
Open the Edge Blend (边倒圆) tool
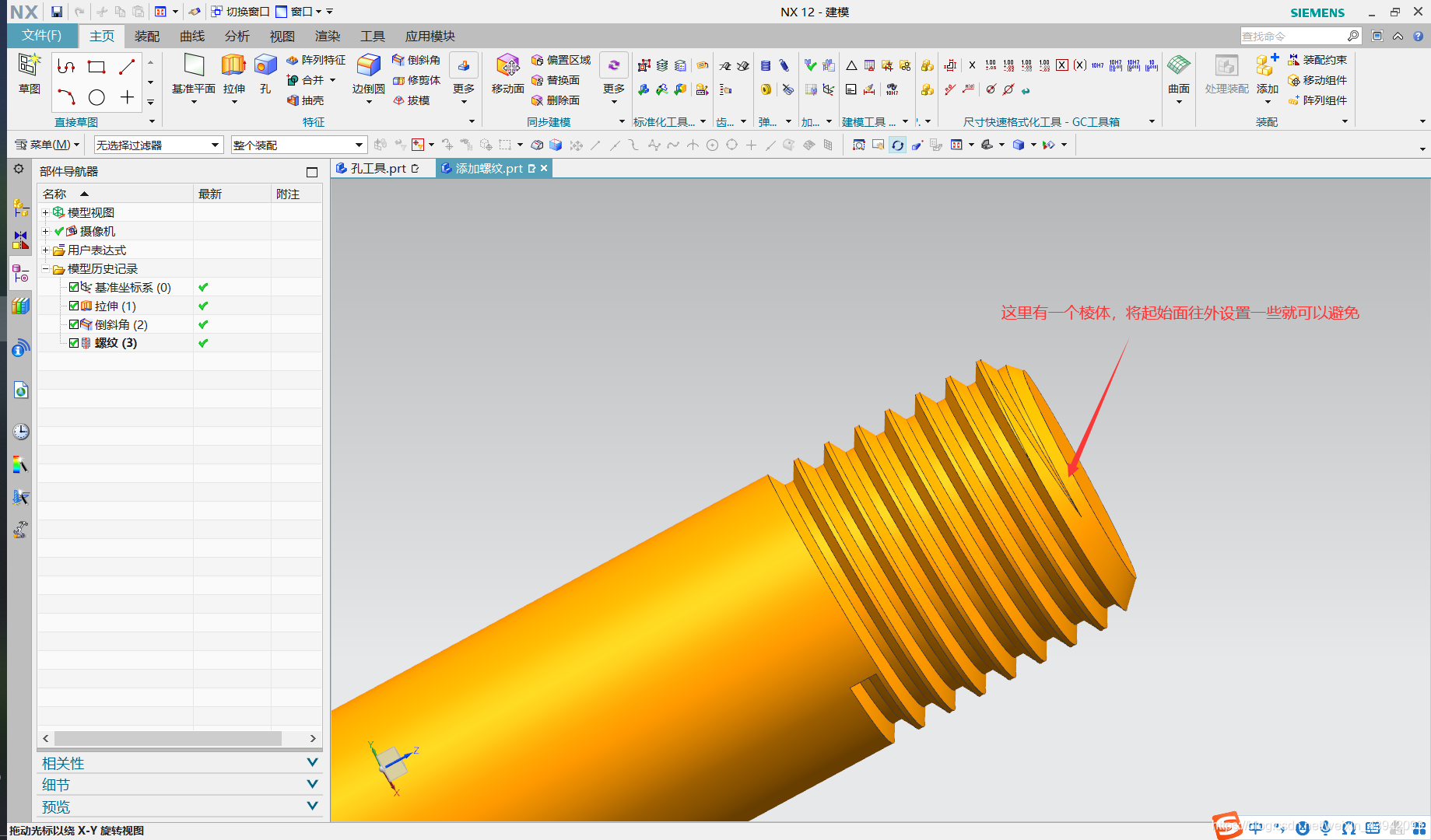(x=368, y=75)
